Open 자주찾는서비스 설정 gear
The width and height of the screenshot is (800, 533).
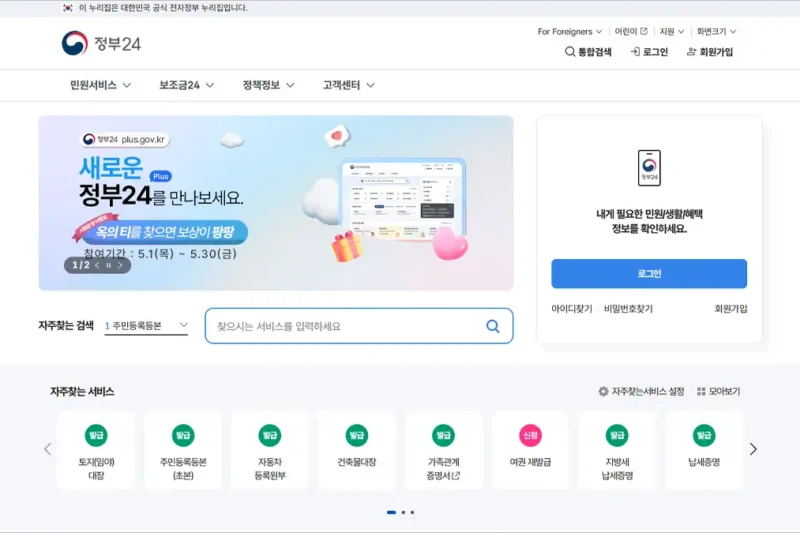coord(641,391)
